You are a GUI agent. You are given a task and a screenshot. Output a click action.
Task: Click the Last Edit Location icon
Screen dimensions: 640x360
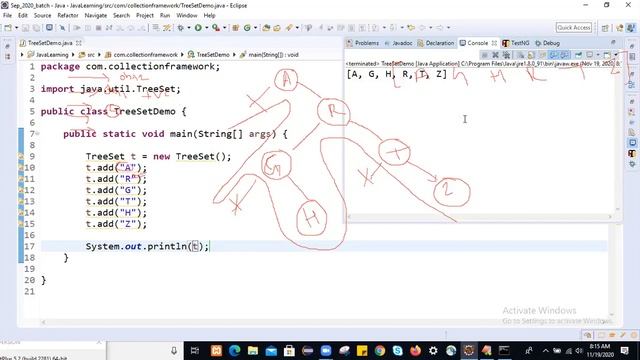click(411, 28)
